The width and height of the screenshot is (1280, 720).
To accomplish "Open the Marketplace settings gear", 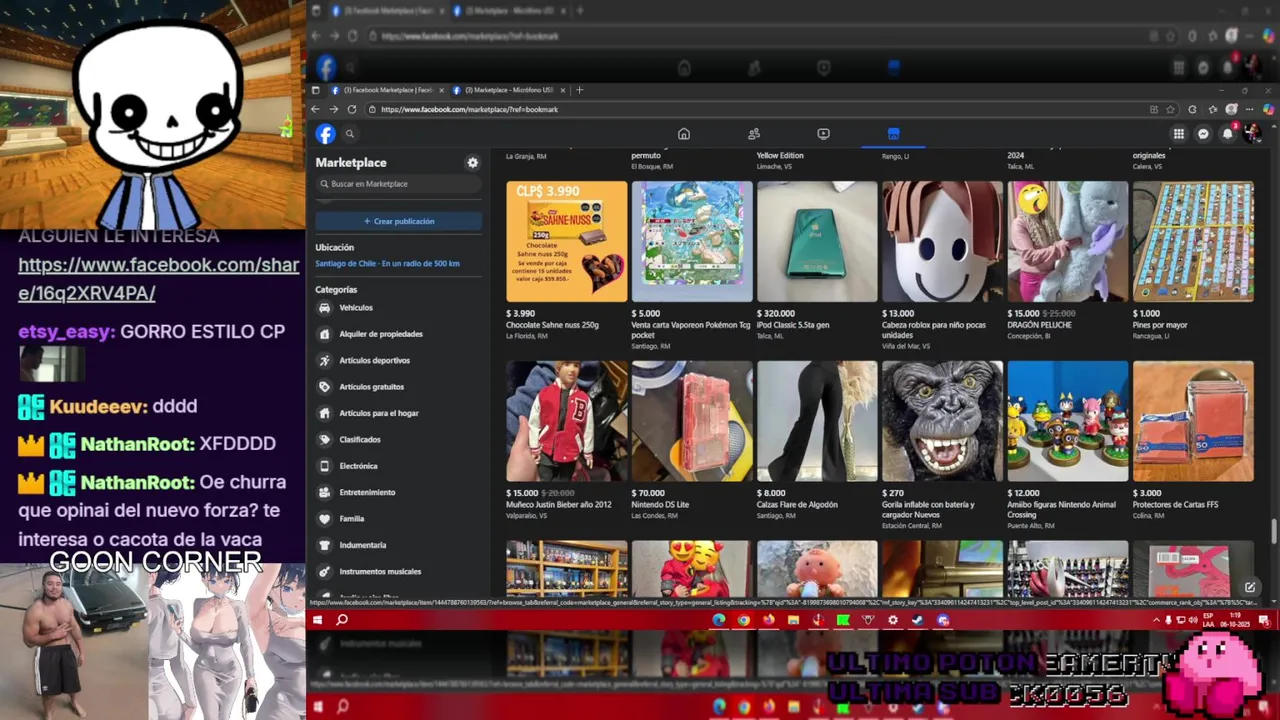I will 473,163.
